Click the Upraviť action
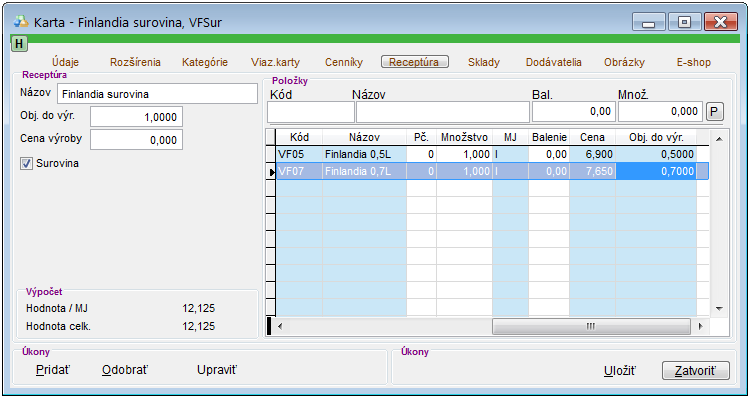The width and height of the screenshot is (750, 398). coord(217,370)
